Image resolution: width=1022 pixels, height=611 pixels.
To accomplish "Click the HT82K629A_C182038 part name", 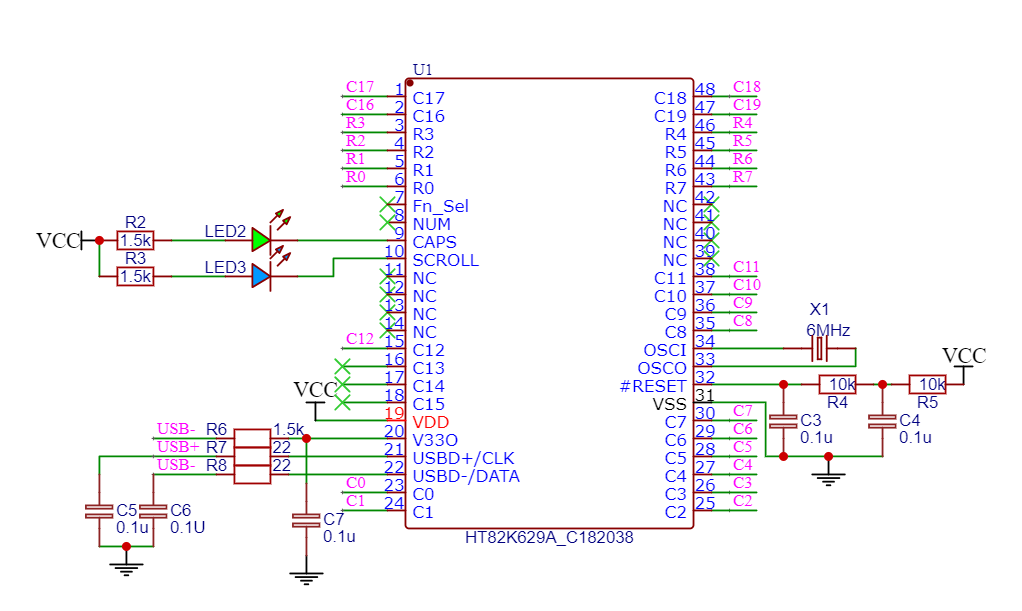I will click(x=549, y=537).
